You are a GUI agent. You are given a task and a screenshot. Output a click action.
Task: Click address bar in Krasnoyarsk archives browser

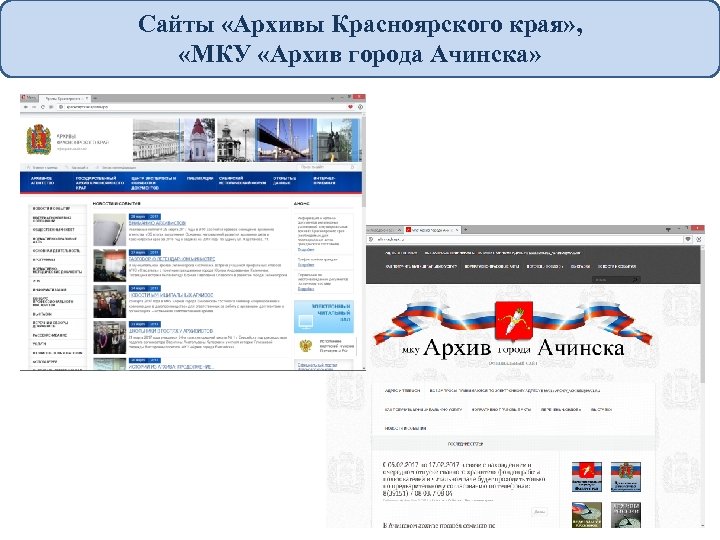click(x=201, y=107)
